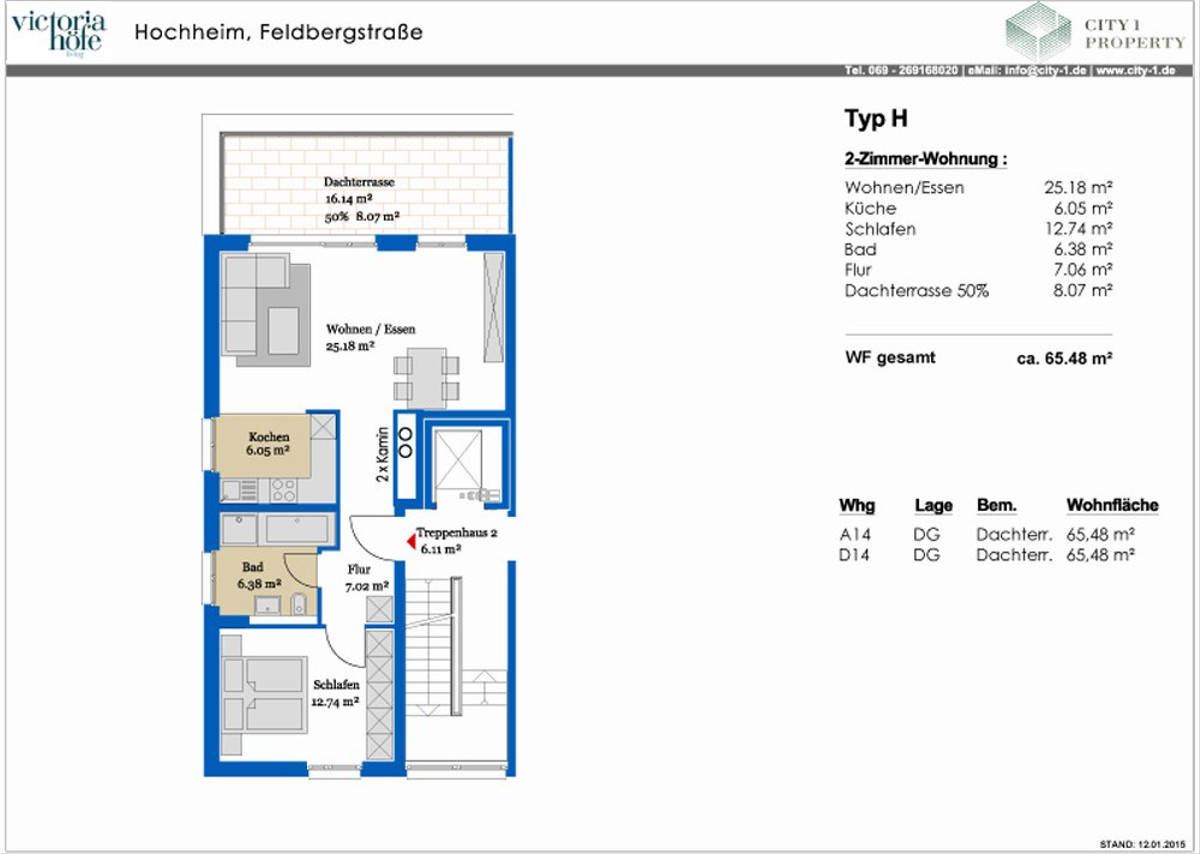This screenshot has height=854, width=1200.
Task: Click the WF gesamt total area line
Action: pos(979,357)
